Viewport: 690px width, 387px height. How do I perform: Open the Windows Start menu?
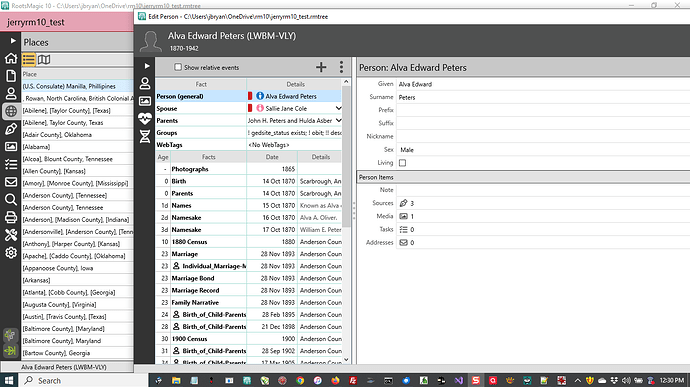pos(9,380)
